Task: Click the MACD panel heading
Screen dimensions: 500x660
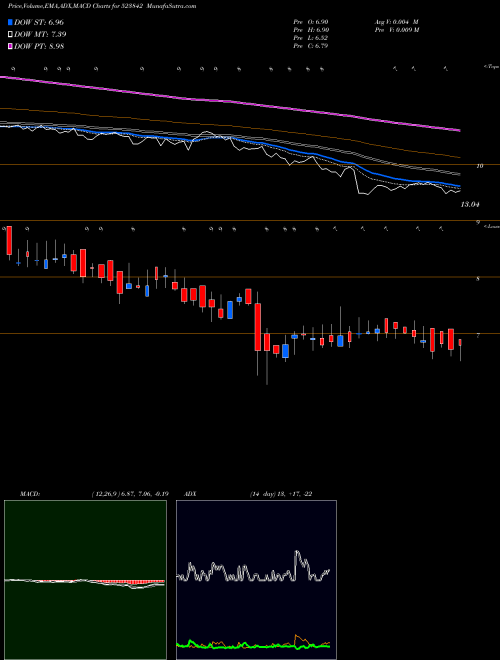Action: tap(29, 494)
